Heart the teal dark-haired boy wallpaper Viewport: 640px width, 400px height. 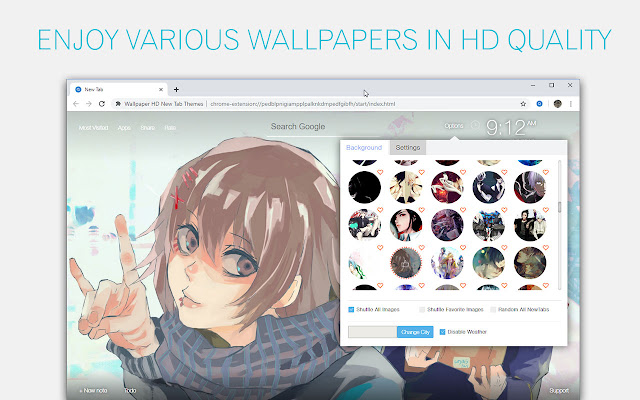504,247
